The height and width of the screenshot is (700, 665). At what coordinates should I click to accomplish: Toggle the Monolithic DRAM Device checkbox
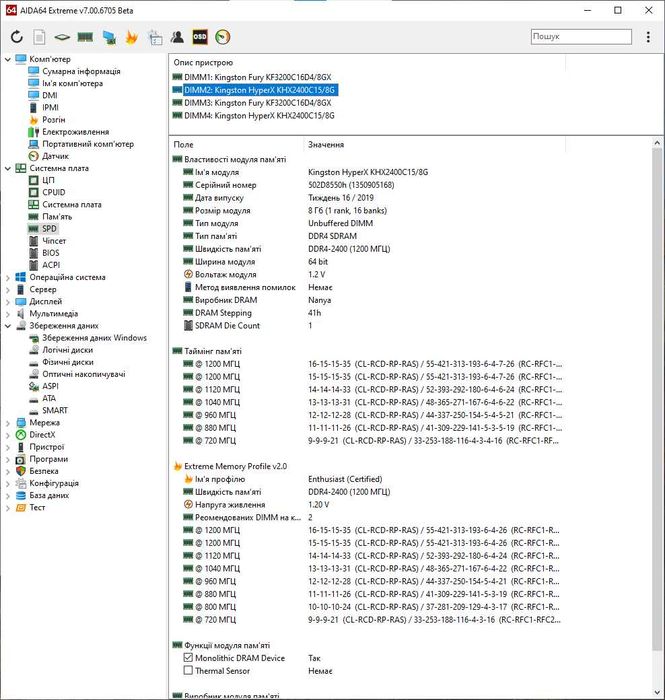tap(188, 658)
